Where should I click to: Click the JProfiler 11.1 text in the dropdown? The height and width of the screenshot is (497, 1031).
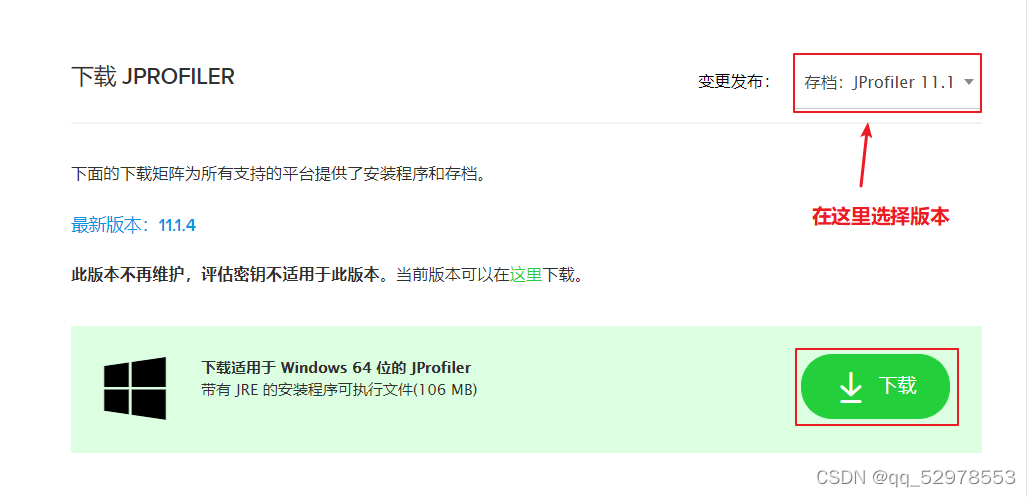click(x=903, y=83)
